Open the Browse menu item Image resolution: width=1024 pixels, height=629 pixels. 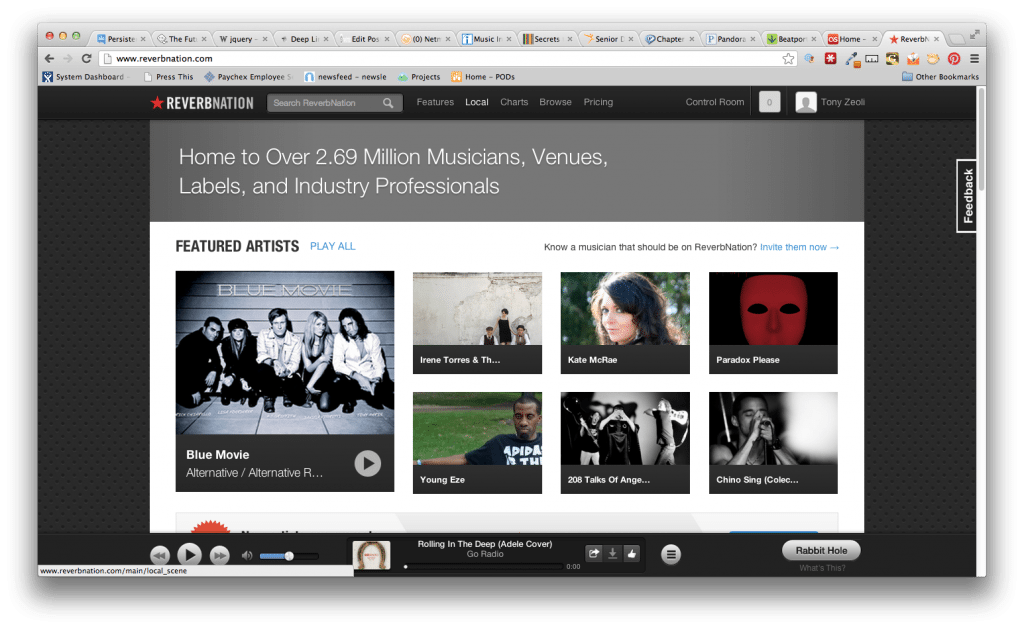(555, 102)
